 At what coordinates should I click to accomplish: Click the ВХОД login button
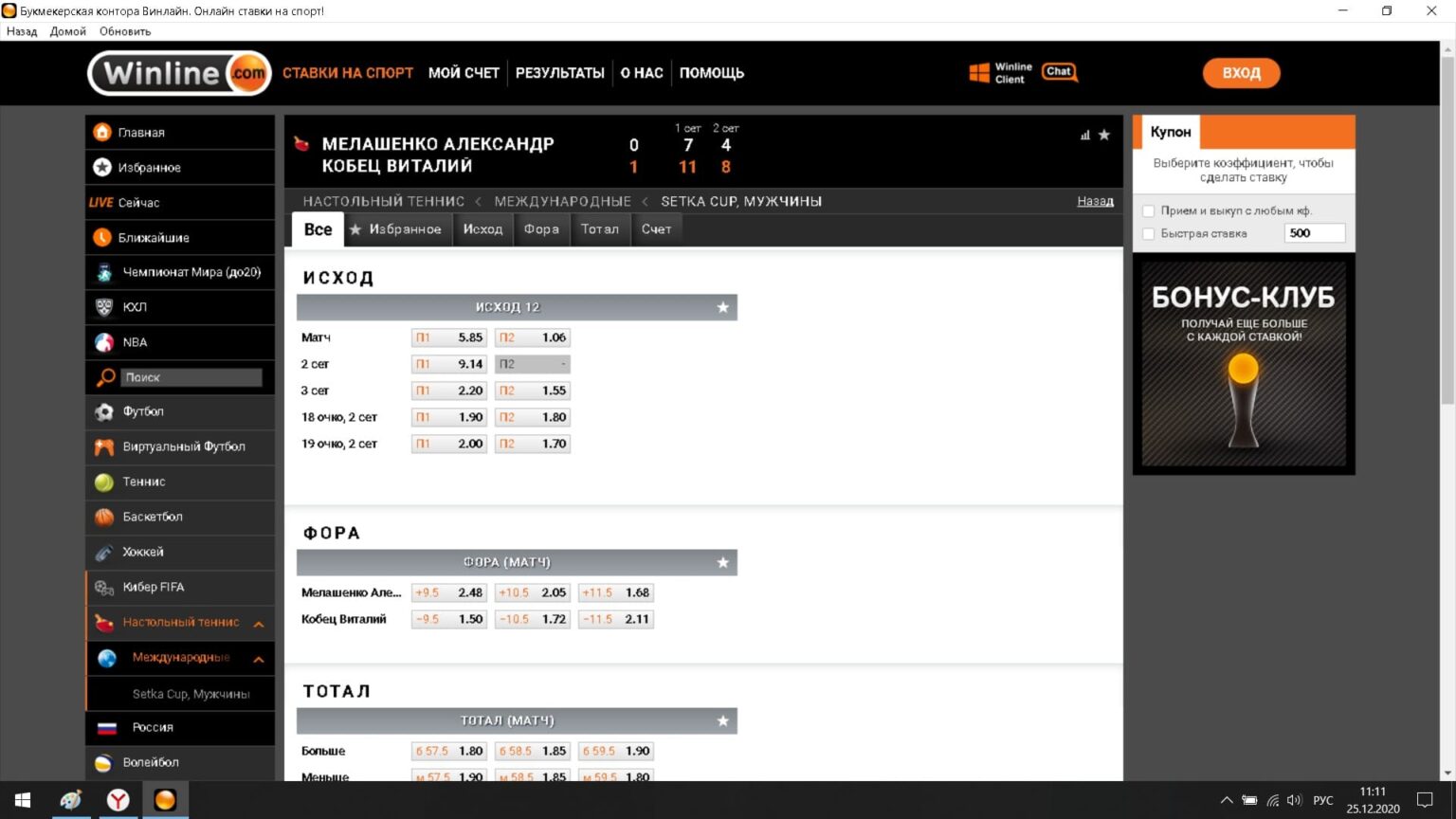click(x=1242, y=73)
